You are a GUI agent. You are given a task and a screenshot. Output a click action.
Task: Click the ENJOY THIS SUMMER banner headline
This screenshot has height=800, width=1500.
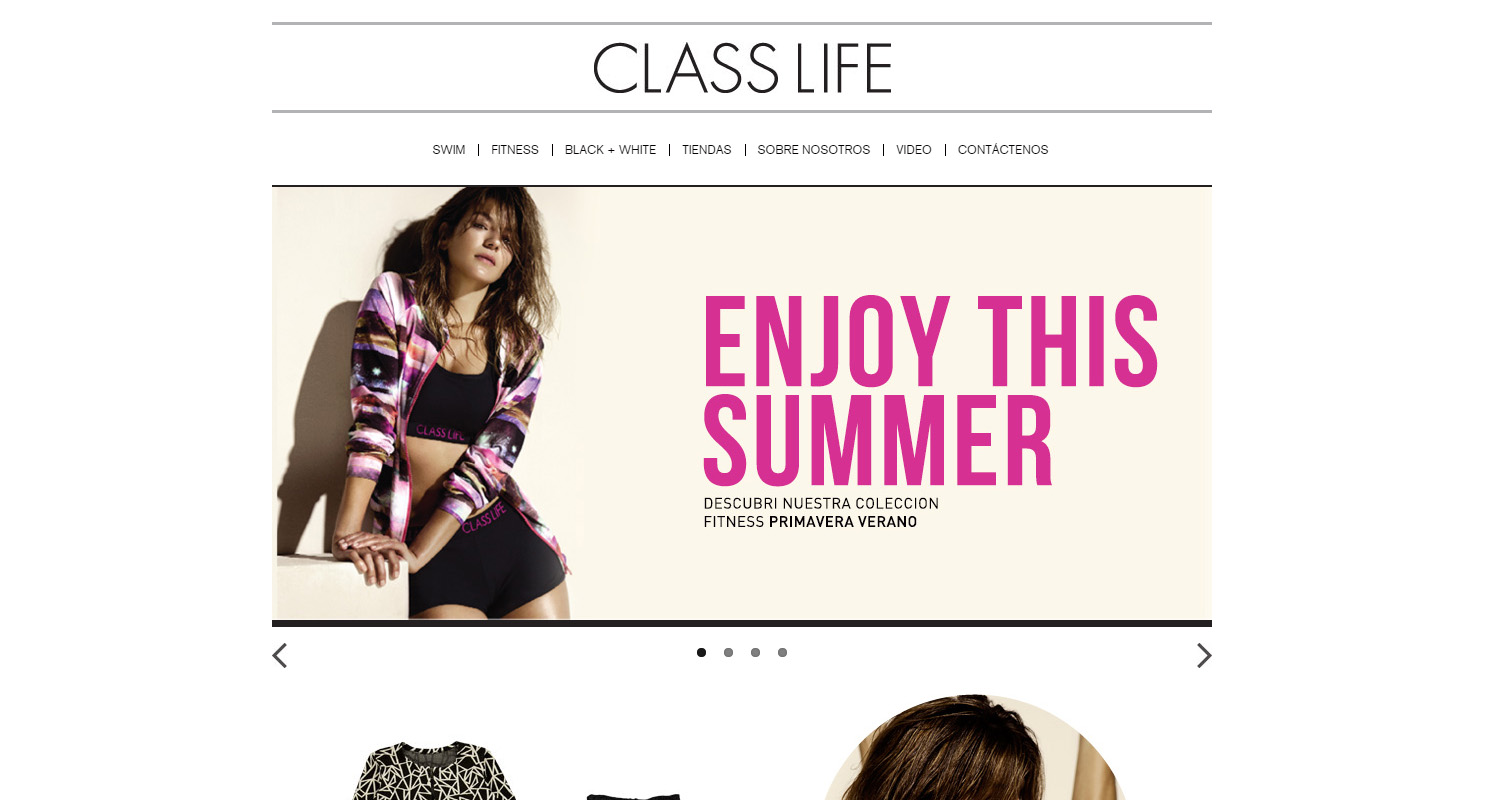[930, 390]
